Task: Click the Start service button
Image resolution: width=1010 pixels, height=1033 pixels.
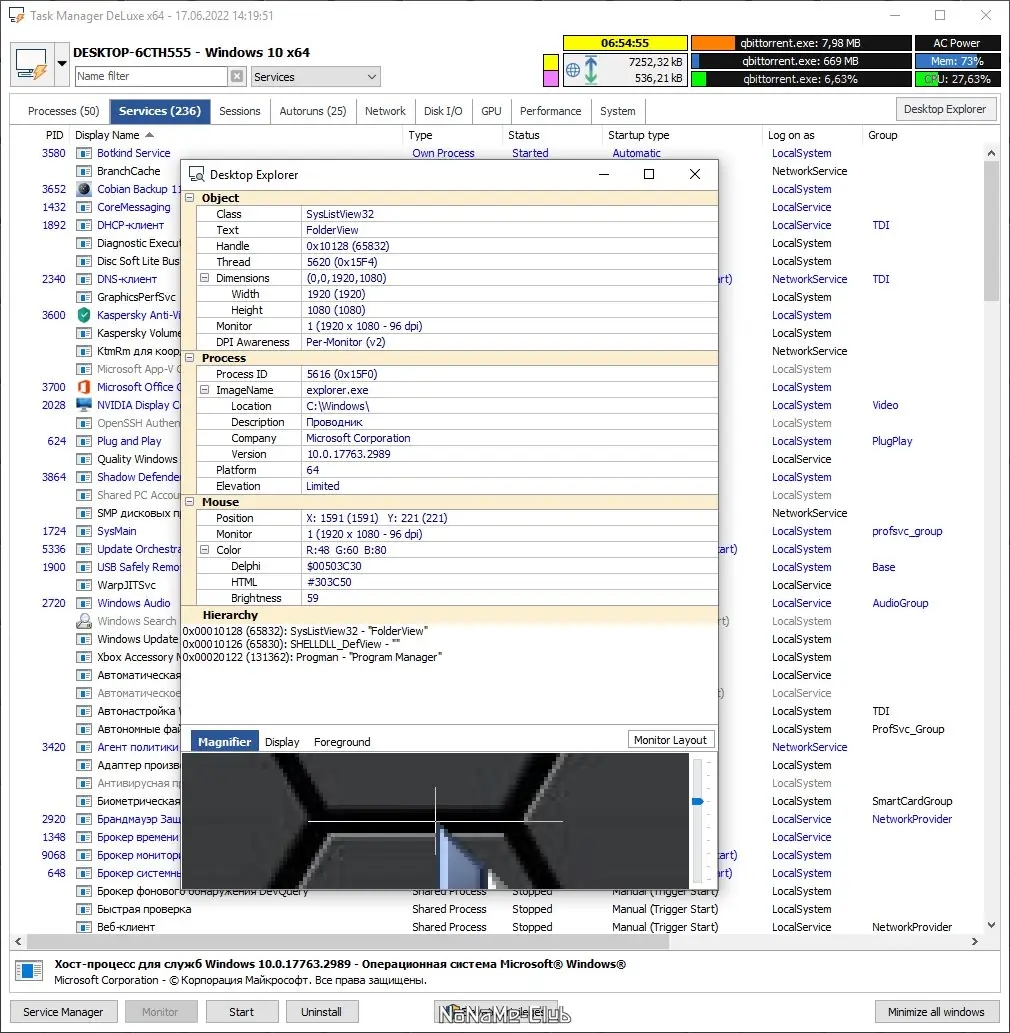Action: tap(242, 1012)
